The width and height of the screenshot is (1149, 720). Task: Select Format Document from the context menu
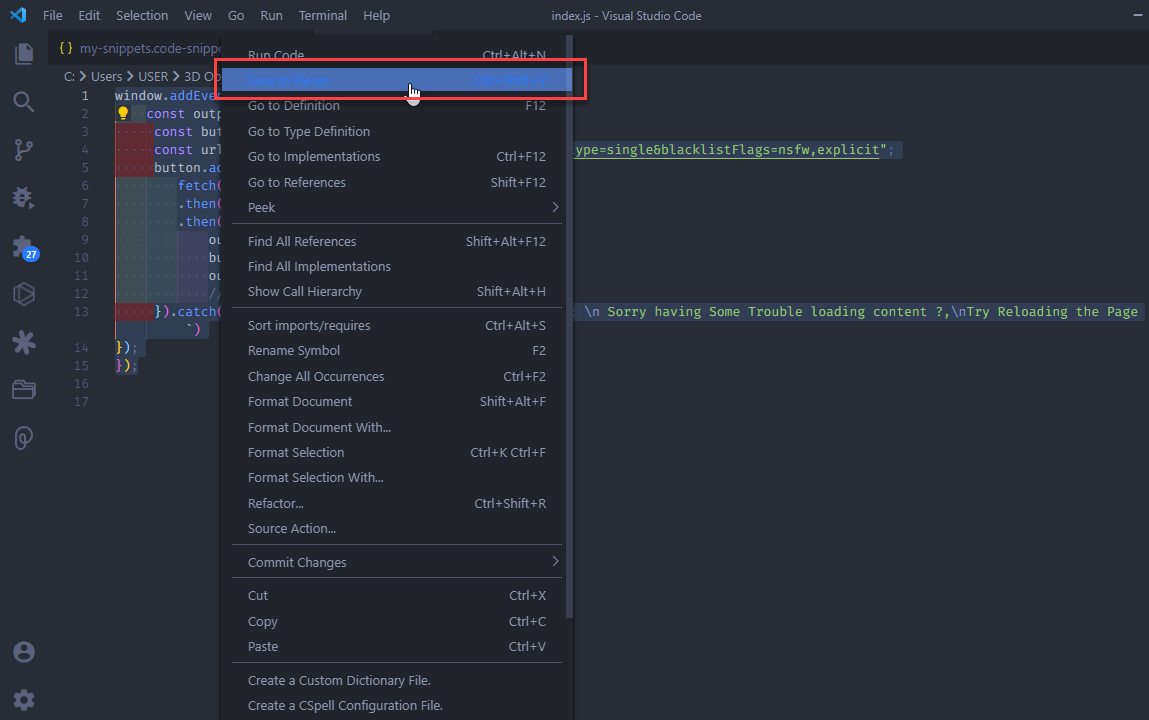point(300,401)
